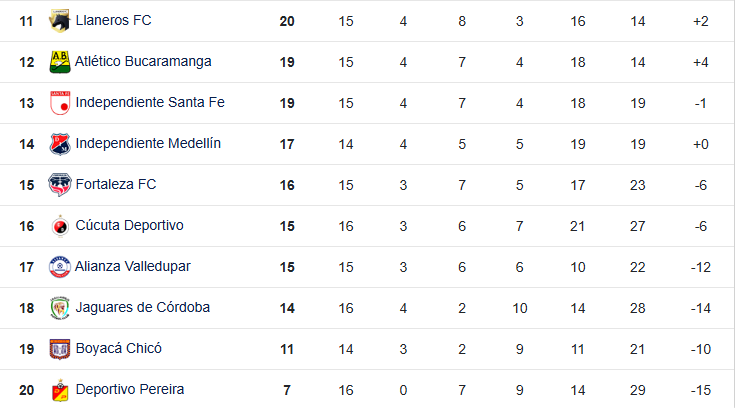Click the Independiente Santa Fe crest
This screenshot has height=408, width=736.
click(x=60, y=103)
